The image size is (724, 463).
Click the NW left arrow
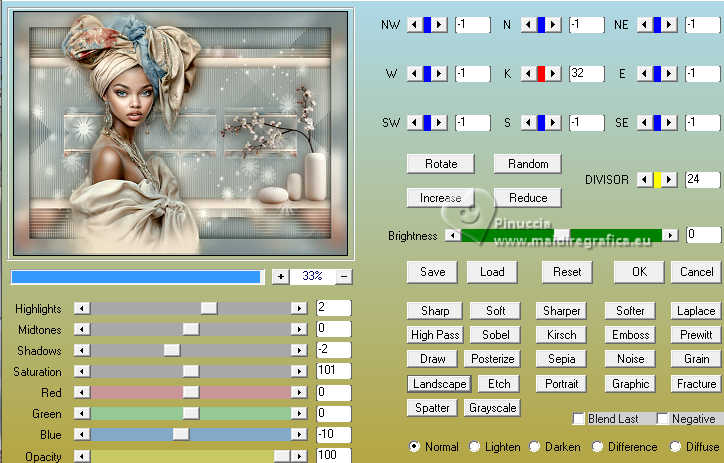click(x=415, y=24)
